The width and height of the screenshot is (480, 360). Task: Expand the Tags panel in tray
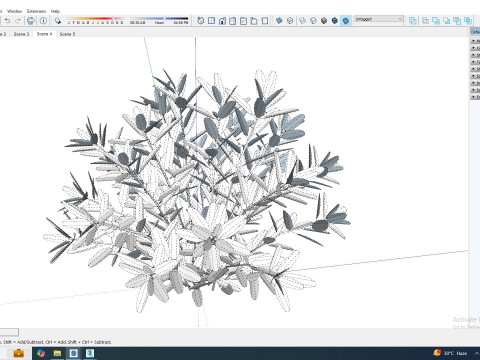[x=475, y=62]
